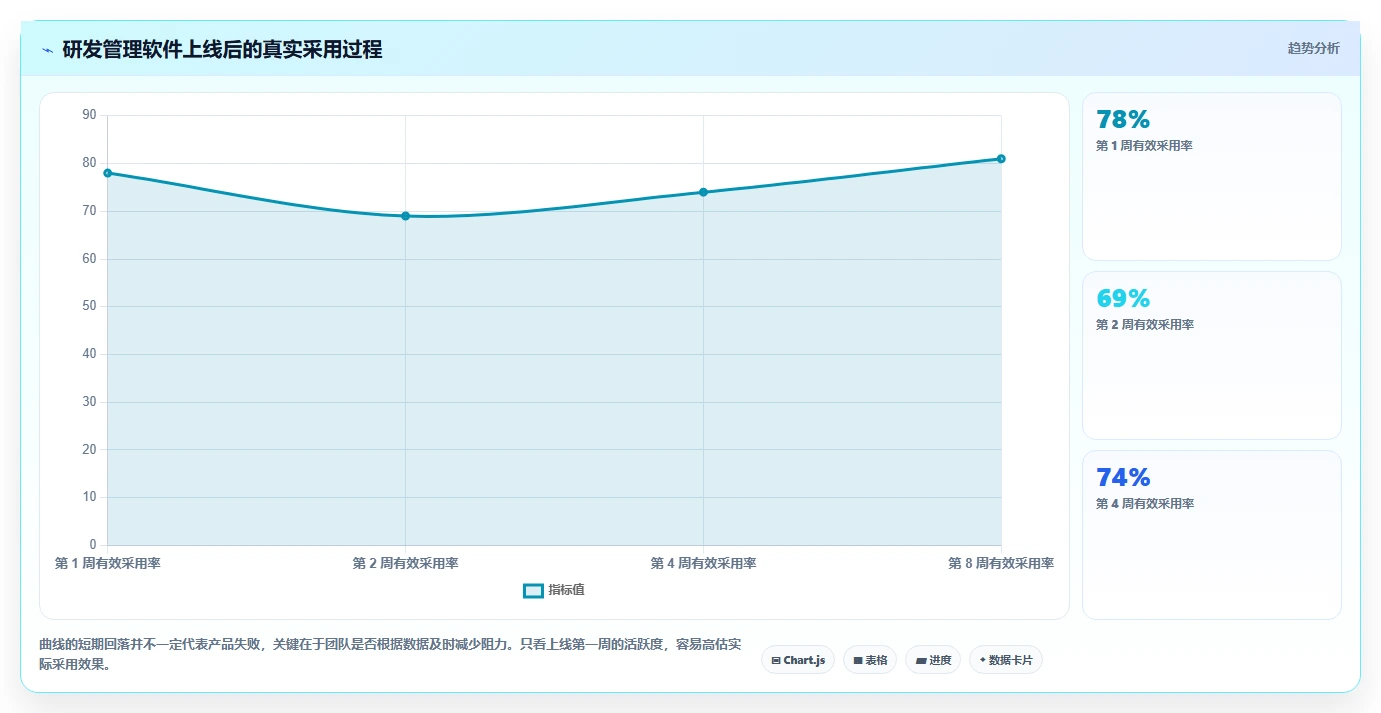The image size is (1381, 713).
Task: Click the week 2 data point at 69
Action: point(405,216)
